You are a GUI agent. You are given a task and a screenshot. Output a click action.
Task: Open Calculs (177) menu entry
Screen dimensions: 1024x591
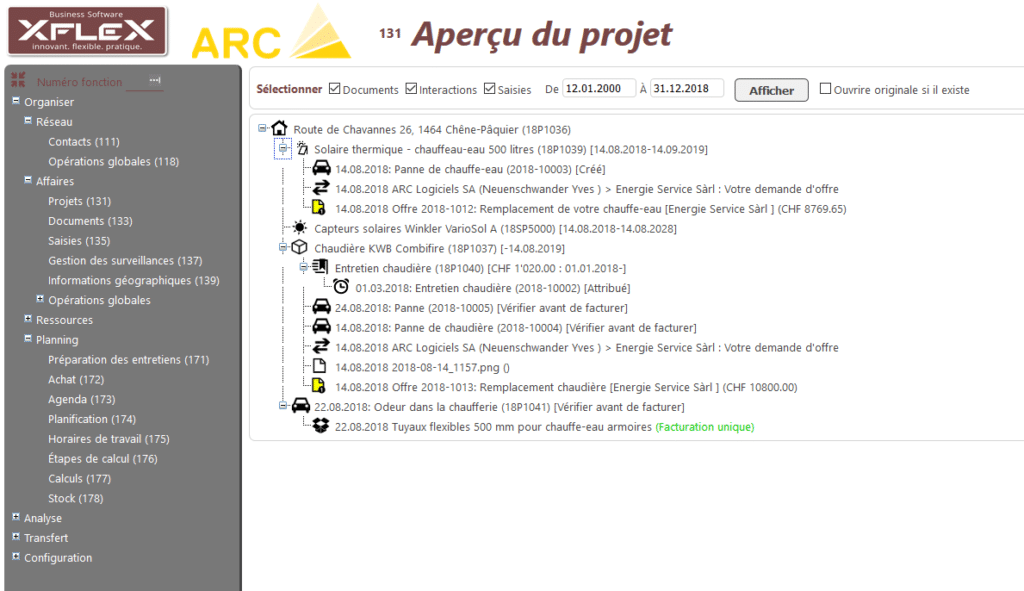coord(80,479)
